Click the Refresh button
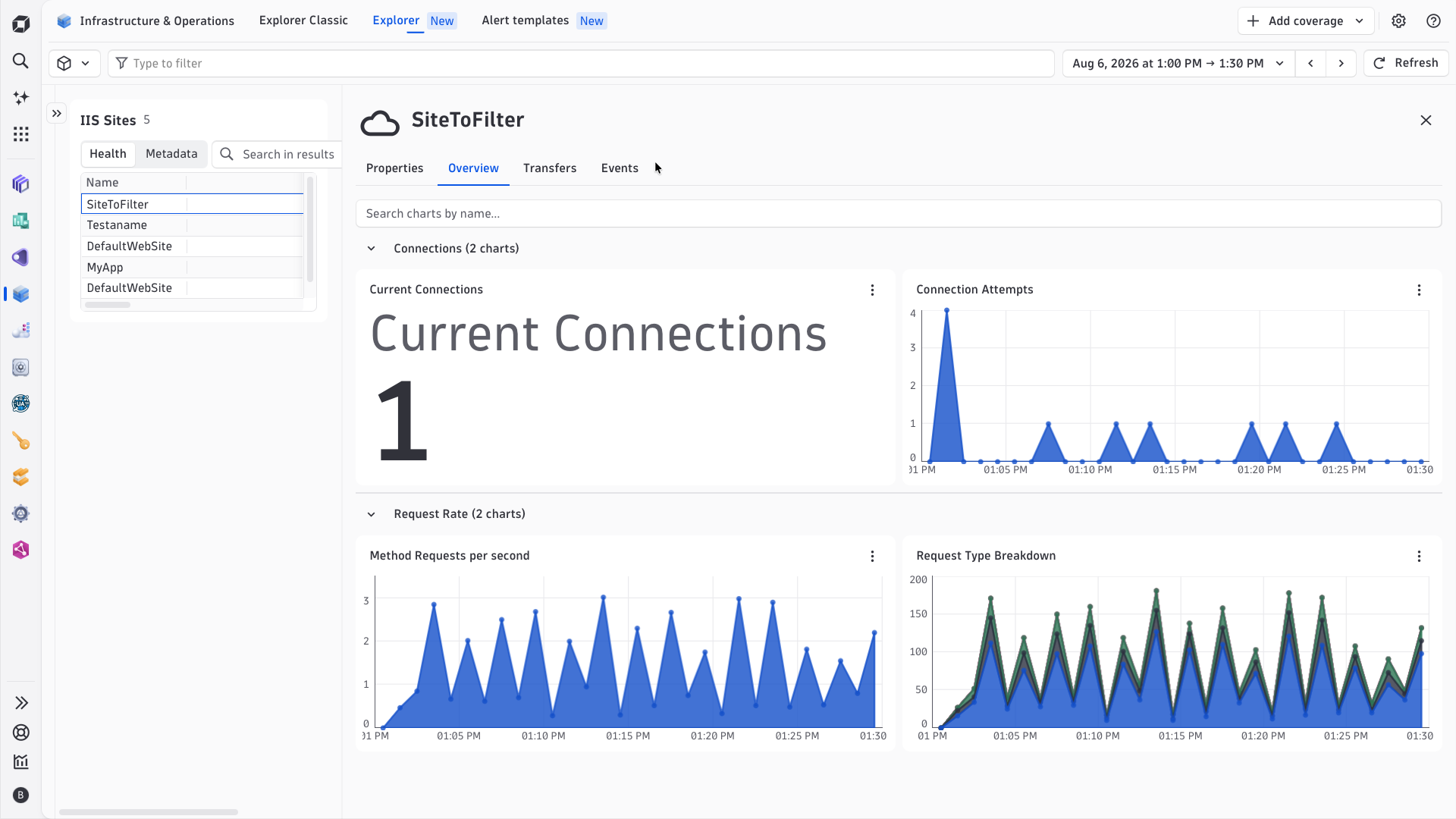 1406,63
